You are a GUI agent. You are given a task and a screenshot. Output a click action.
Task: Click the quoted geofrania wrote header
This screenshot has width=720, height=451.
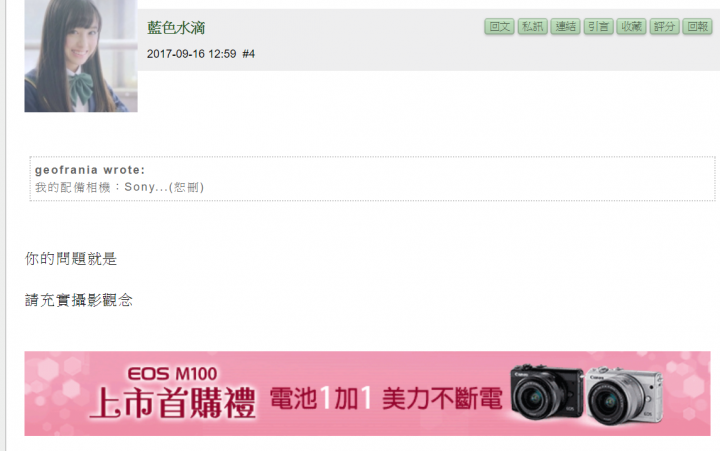point(90,170)
